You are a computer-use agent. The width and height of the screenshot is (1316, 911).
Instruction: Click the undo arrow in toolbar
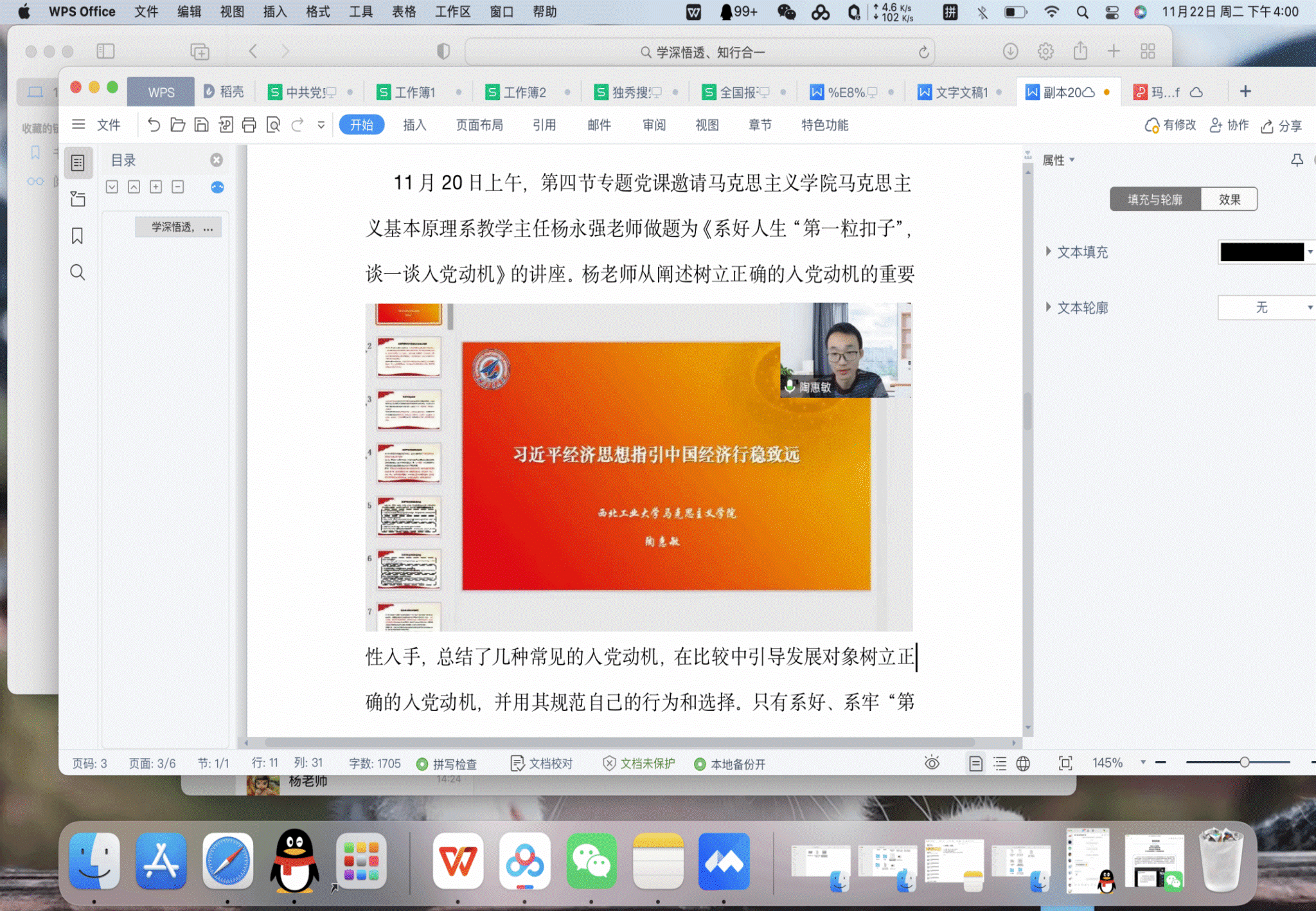point(154,125)
